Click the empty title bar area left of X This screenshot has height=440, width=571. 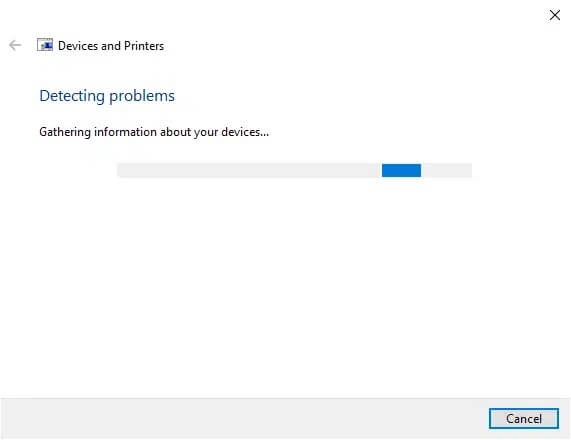pyautogui.click(x=273, y=15)
